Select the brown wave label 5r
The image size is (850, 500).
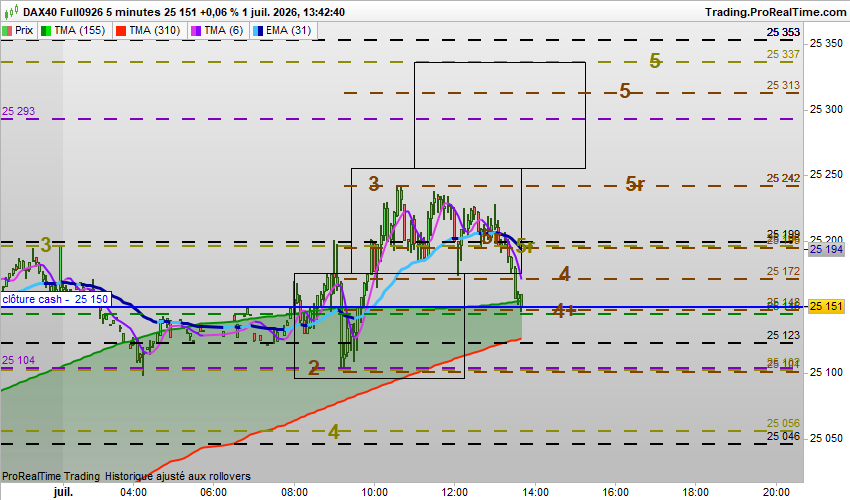point(635,184)
